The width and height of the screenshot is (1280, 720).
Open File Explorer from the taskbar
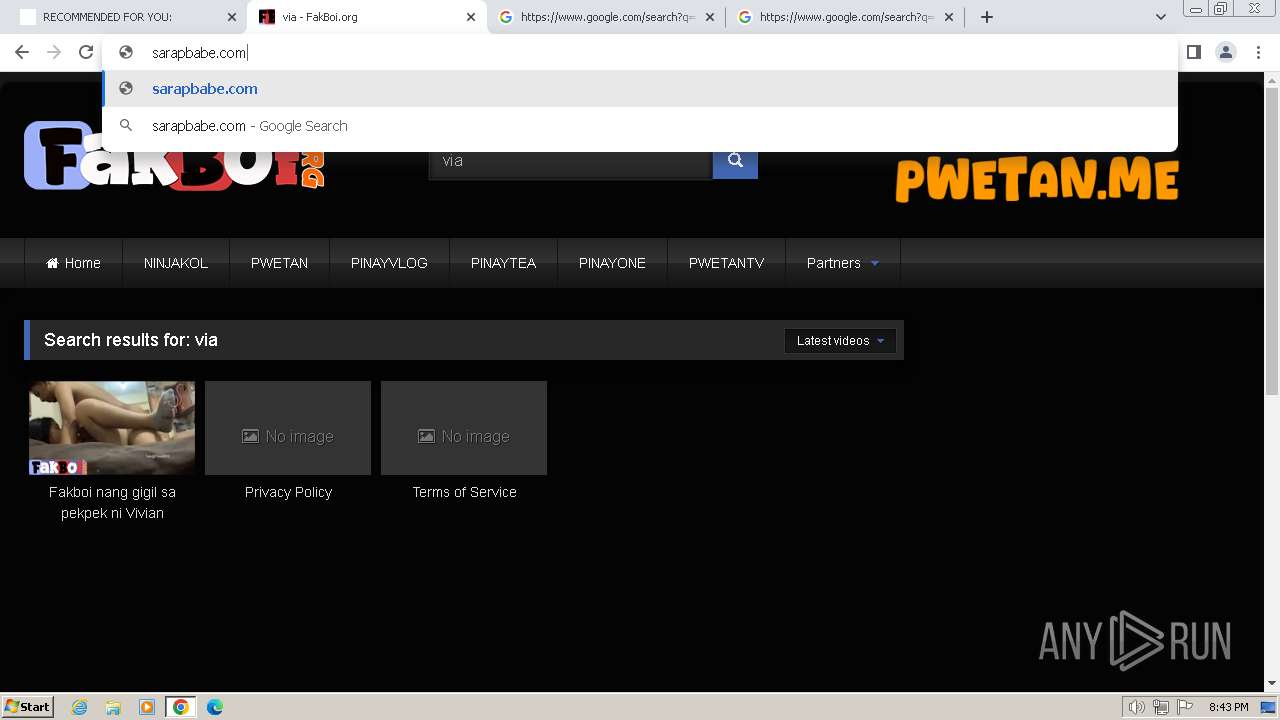tap(113, 707)
